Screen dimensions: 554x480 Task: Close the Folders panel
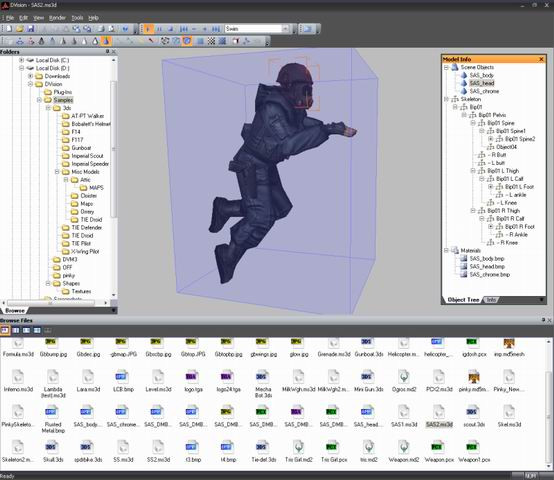[x=114, y=52]
